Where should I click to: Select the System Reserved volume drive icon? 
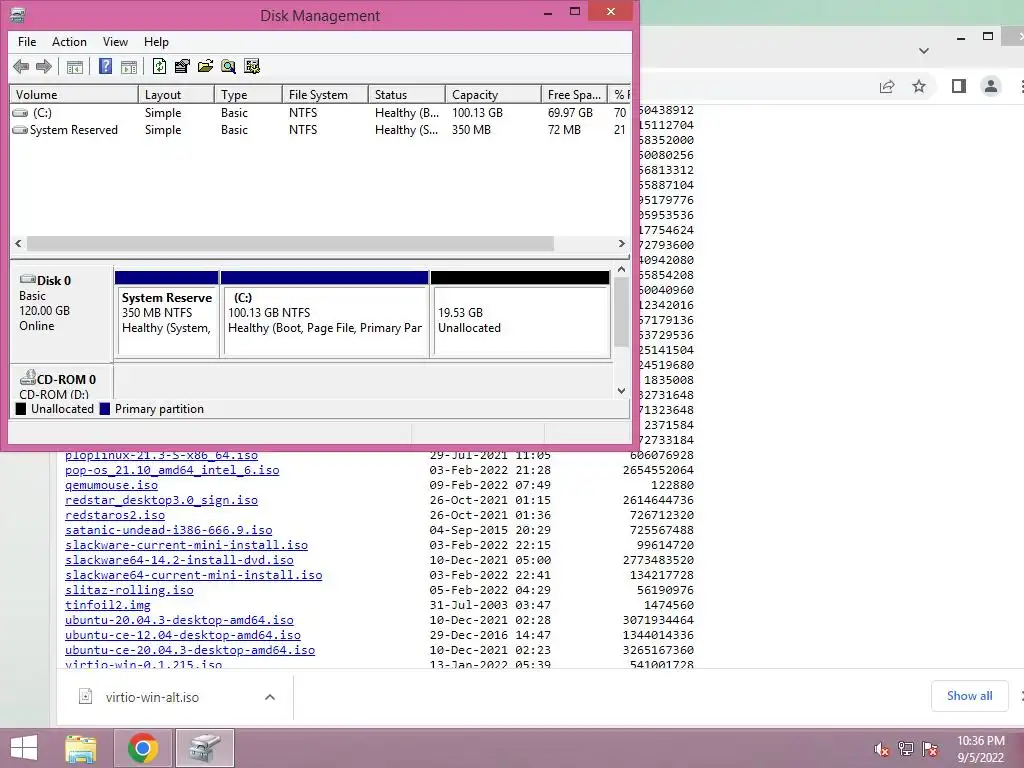pos(20,130)
